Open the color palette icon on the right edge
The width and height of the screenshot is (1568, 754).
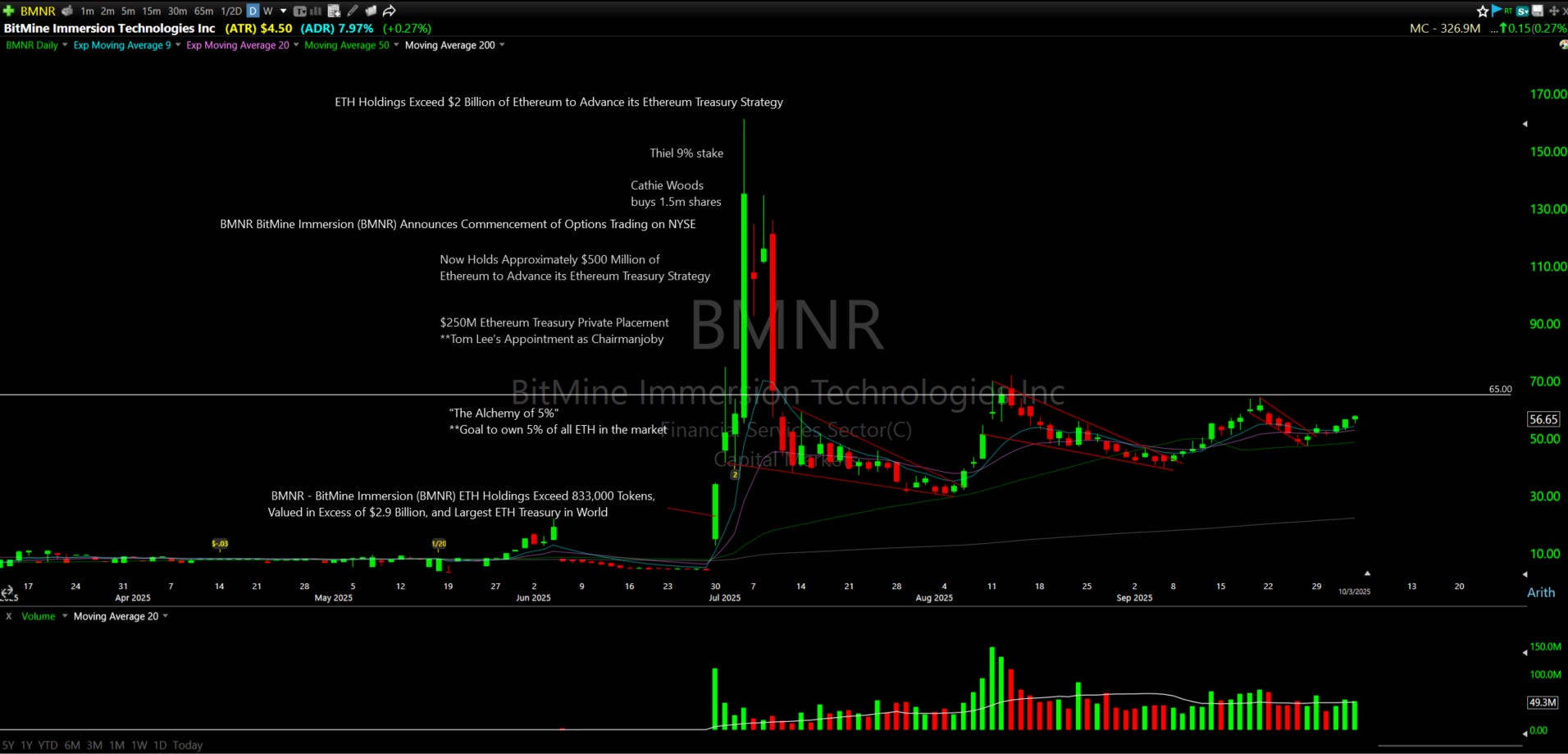(1563, 45)
